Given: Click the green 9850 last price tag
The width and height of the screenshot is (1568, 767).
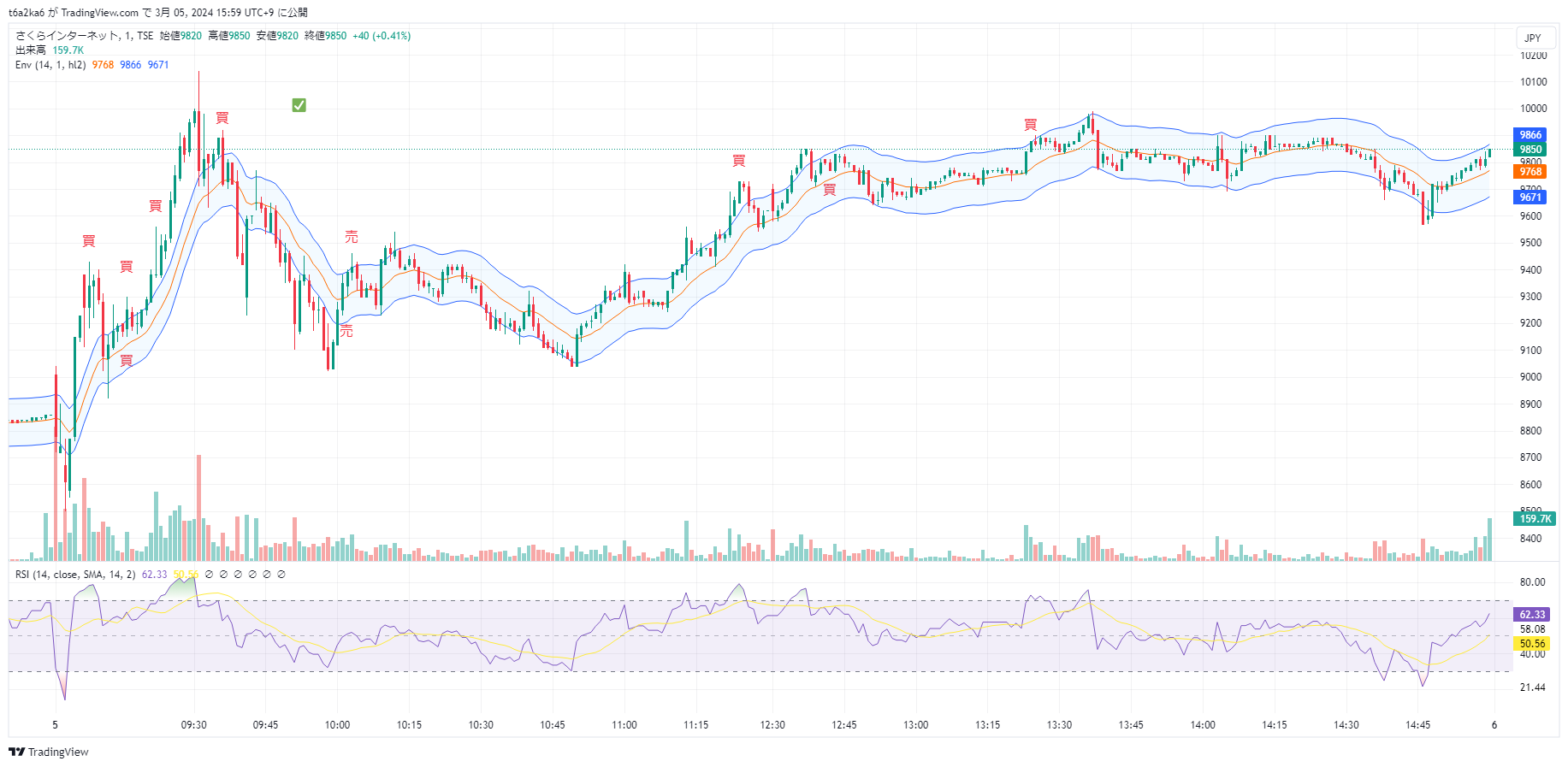Looking at the screenshot, I should [1530, 150].
